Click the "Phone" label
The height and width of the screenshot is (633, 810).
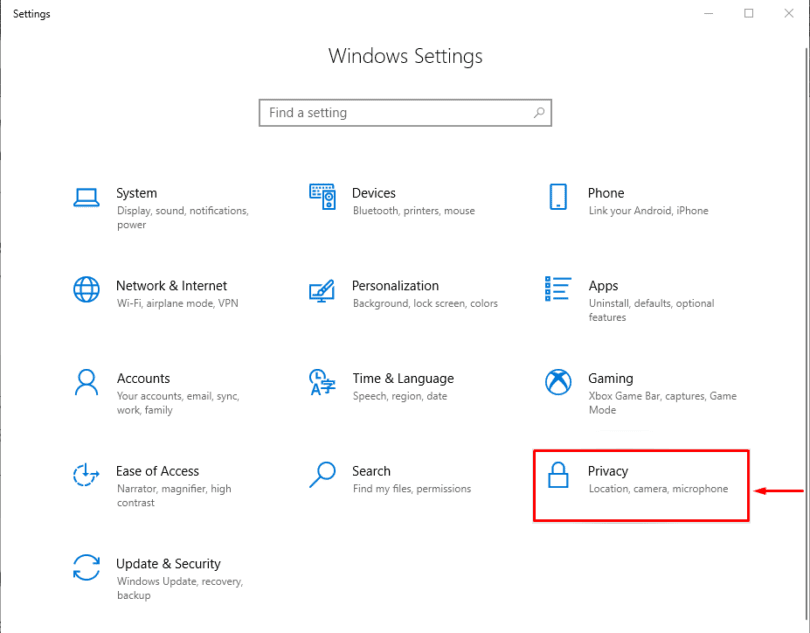coord(606,193)
